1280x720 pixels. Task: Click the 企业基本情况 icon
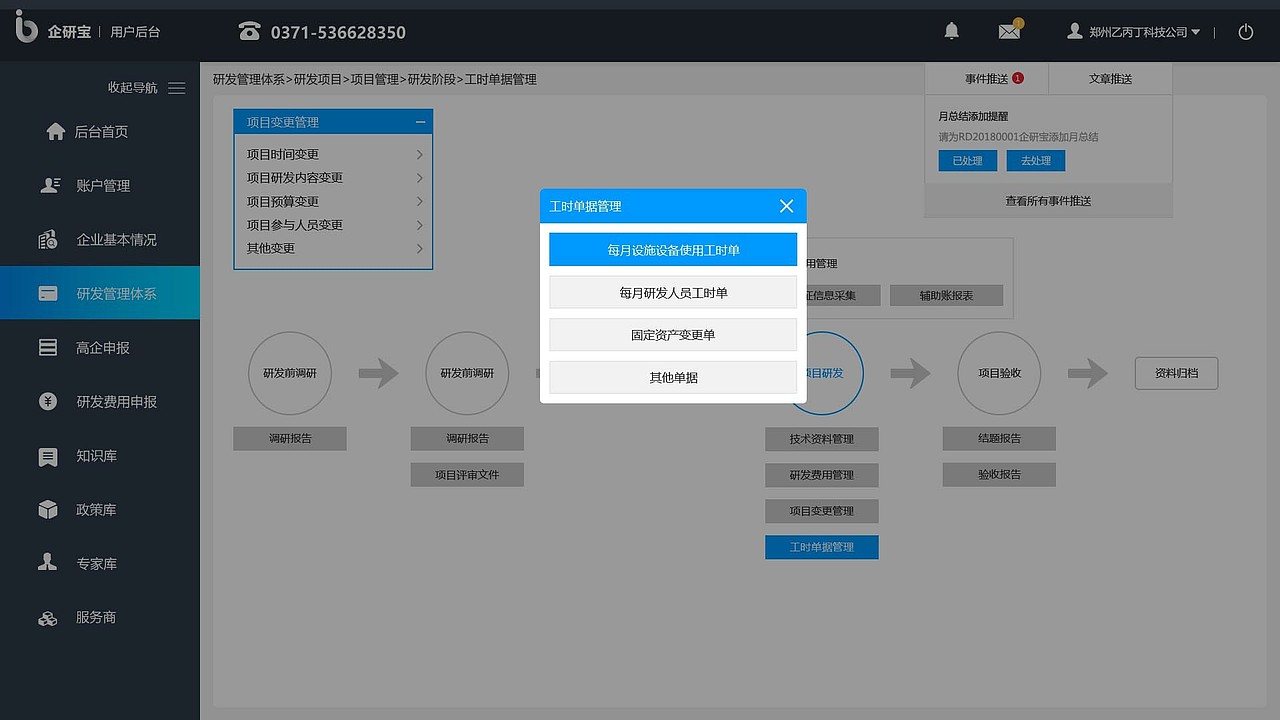tap(48, 240)
